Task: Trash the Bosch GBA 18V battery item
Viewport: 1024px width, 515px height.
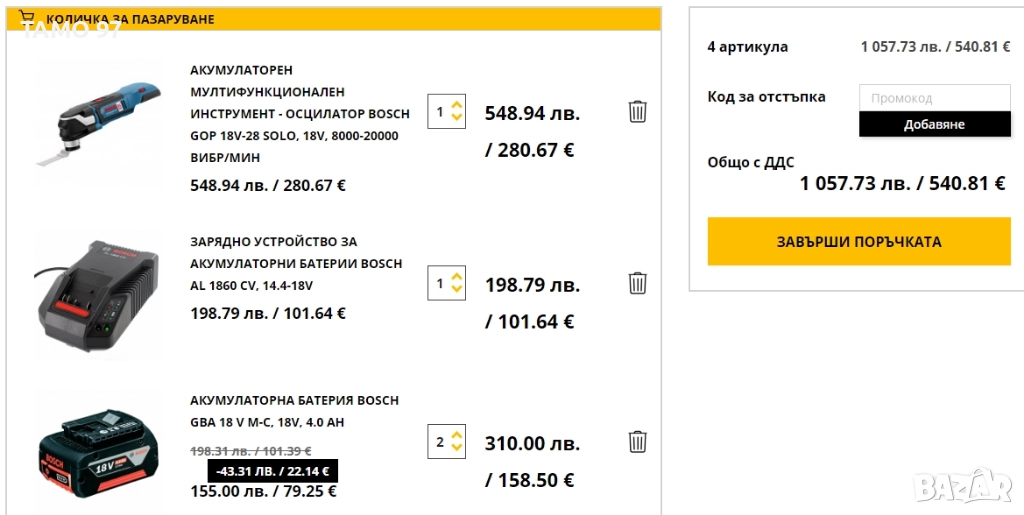Action: 637,441
